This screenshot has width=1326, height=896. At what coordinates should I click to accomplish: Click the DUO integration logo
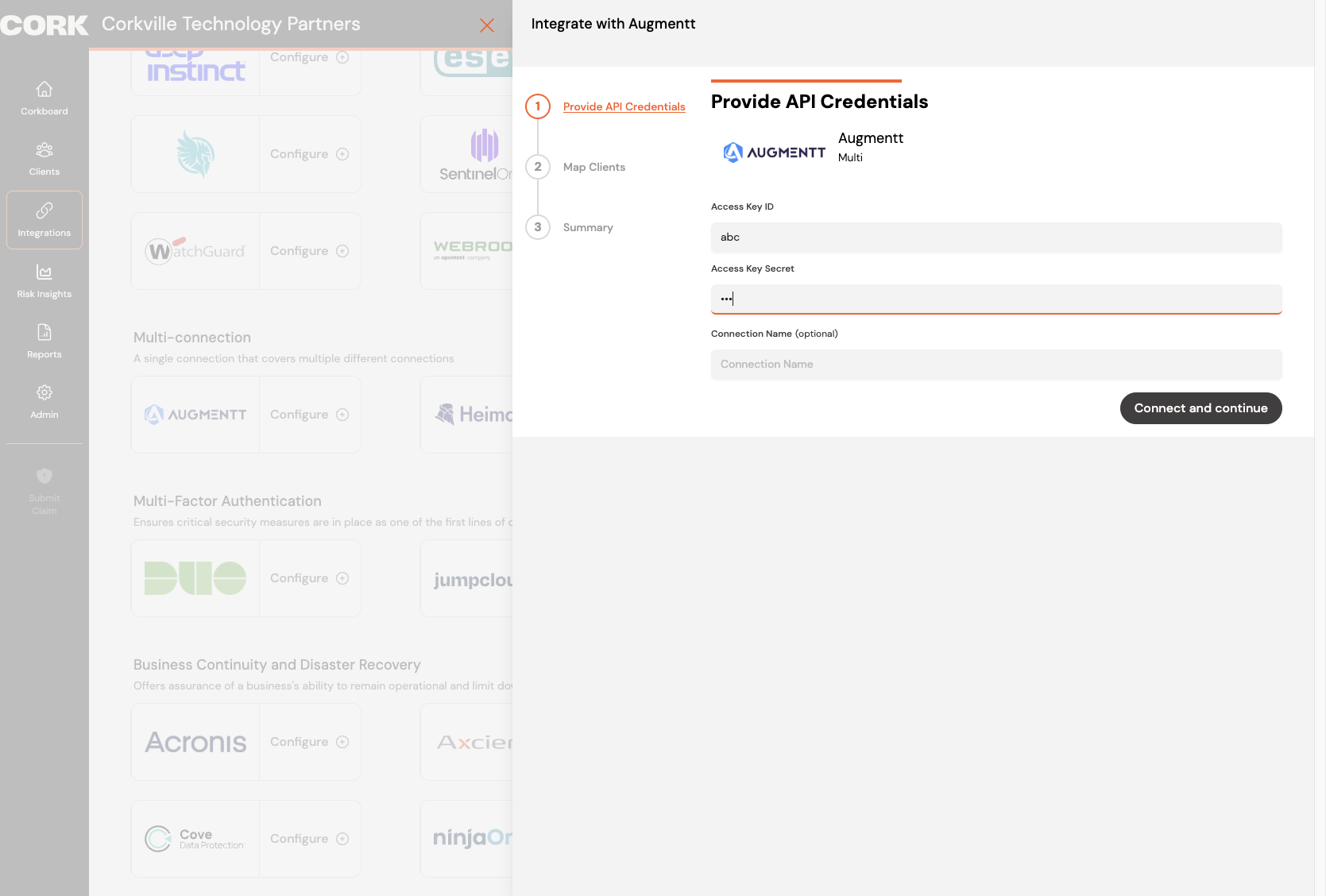pos(195,578)
